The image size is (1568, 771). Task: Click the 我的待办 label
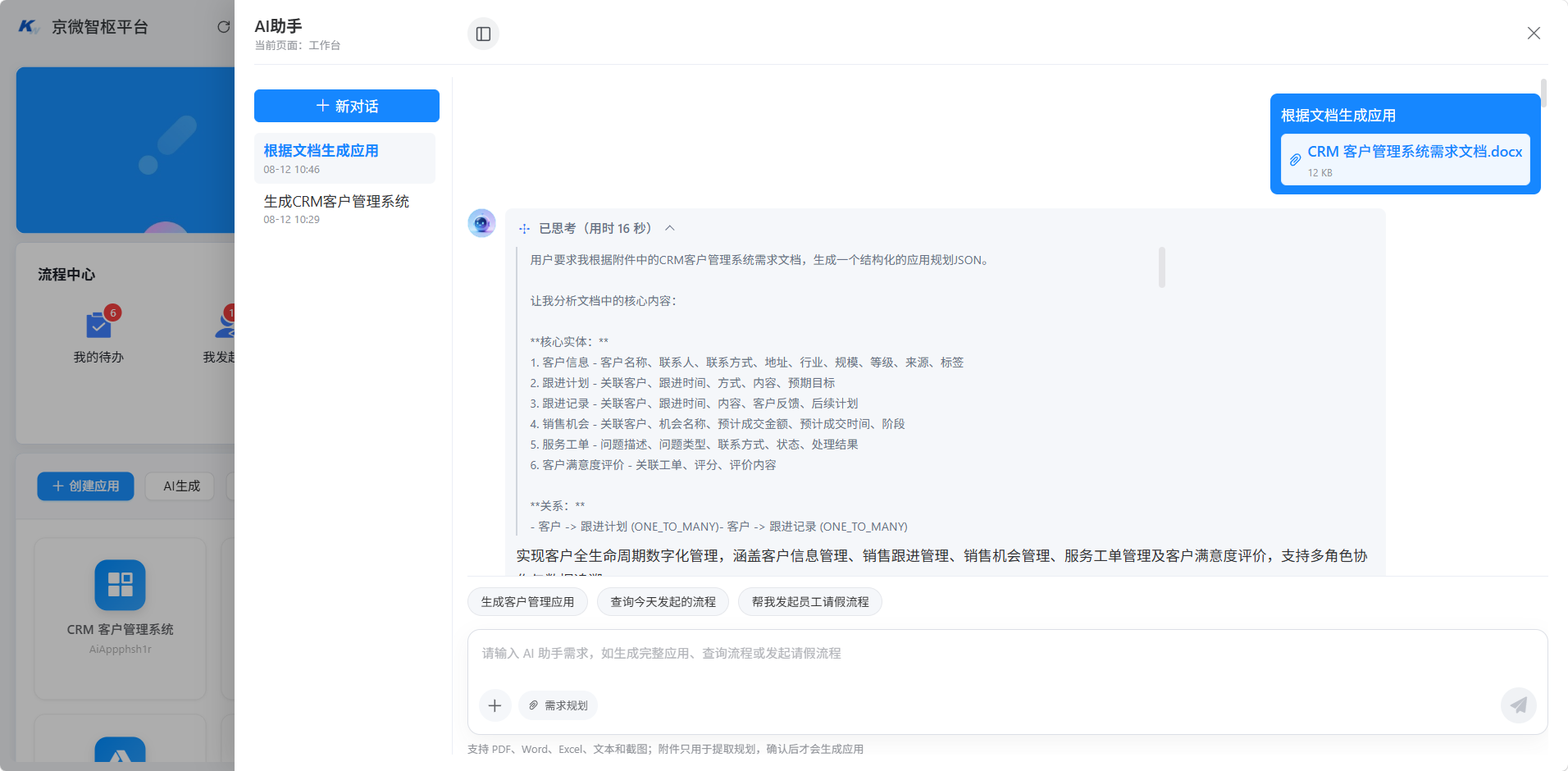point(98,358)
